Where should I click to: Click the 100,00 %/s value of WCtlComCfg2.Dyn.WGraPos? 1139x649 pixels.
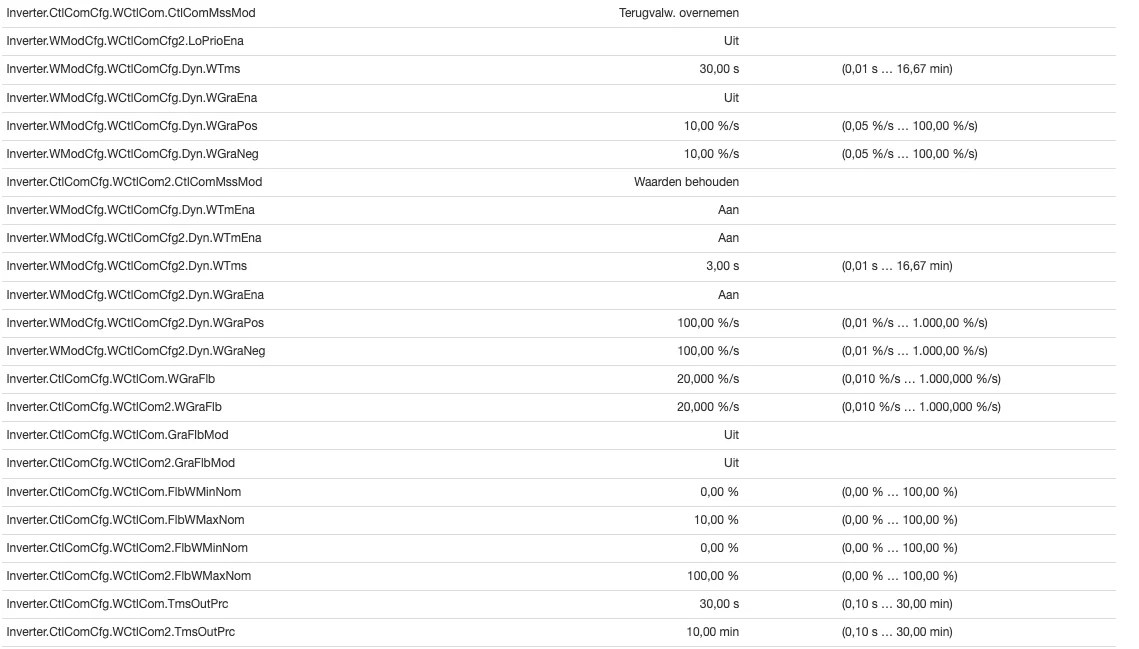coord(708,323)
